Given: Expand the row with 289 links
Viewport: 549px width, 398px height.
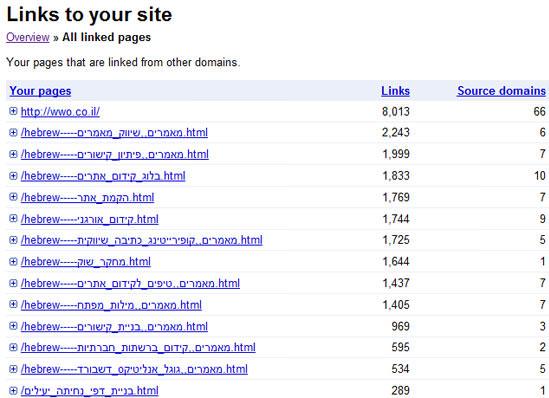Looking at the screenshot, I should click(x=13, y=391).
